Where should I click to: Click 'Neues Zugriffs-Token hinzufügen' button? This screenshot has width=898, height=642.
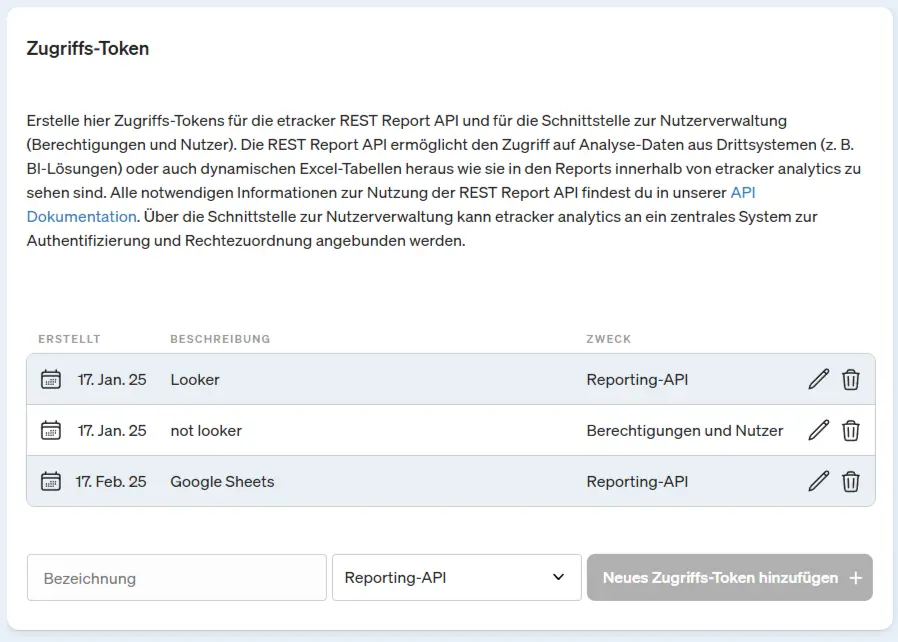(x=730, y=577)
